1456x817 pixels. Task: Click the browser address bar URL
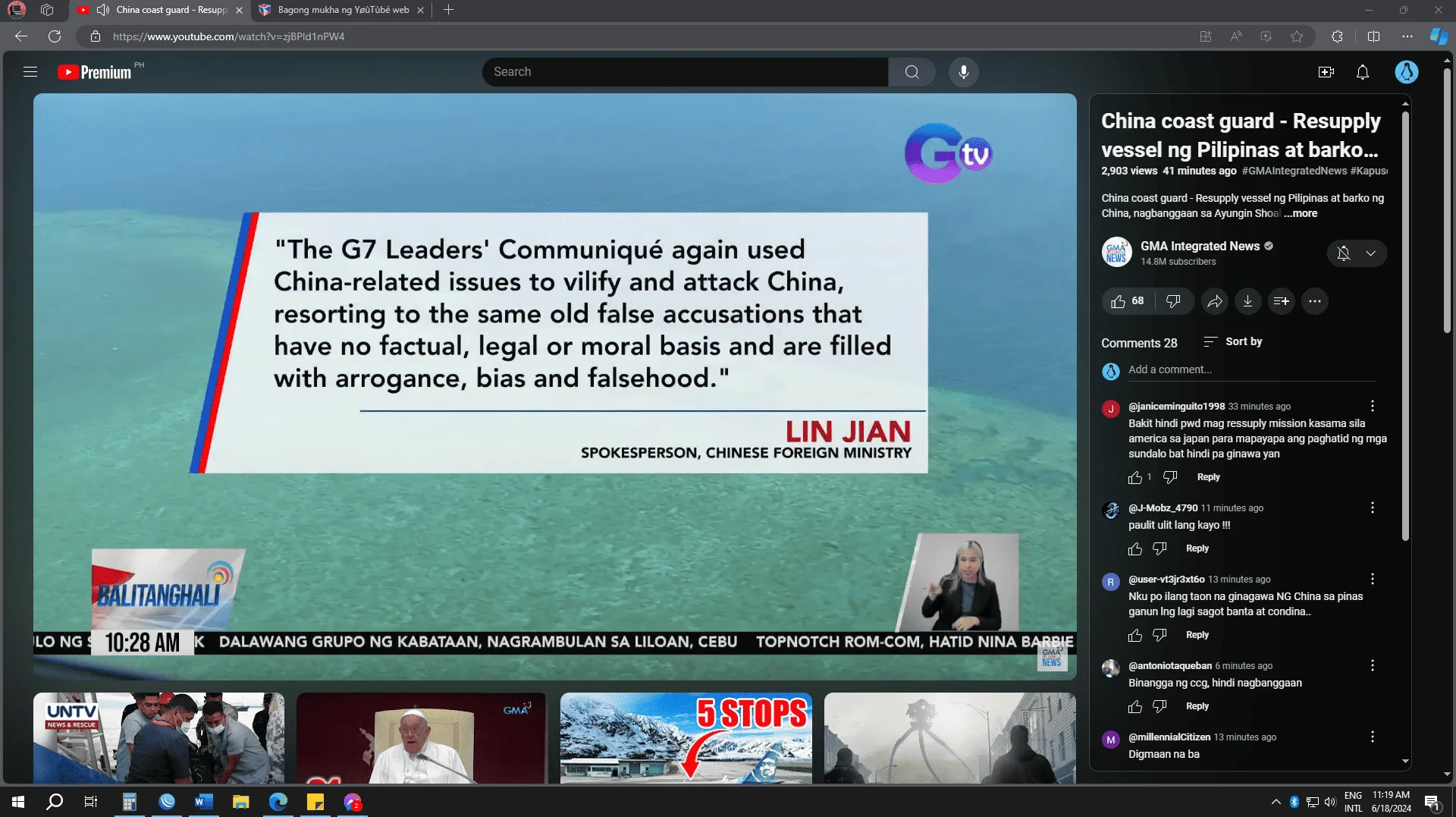229,36
